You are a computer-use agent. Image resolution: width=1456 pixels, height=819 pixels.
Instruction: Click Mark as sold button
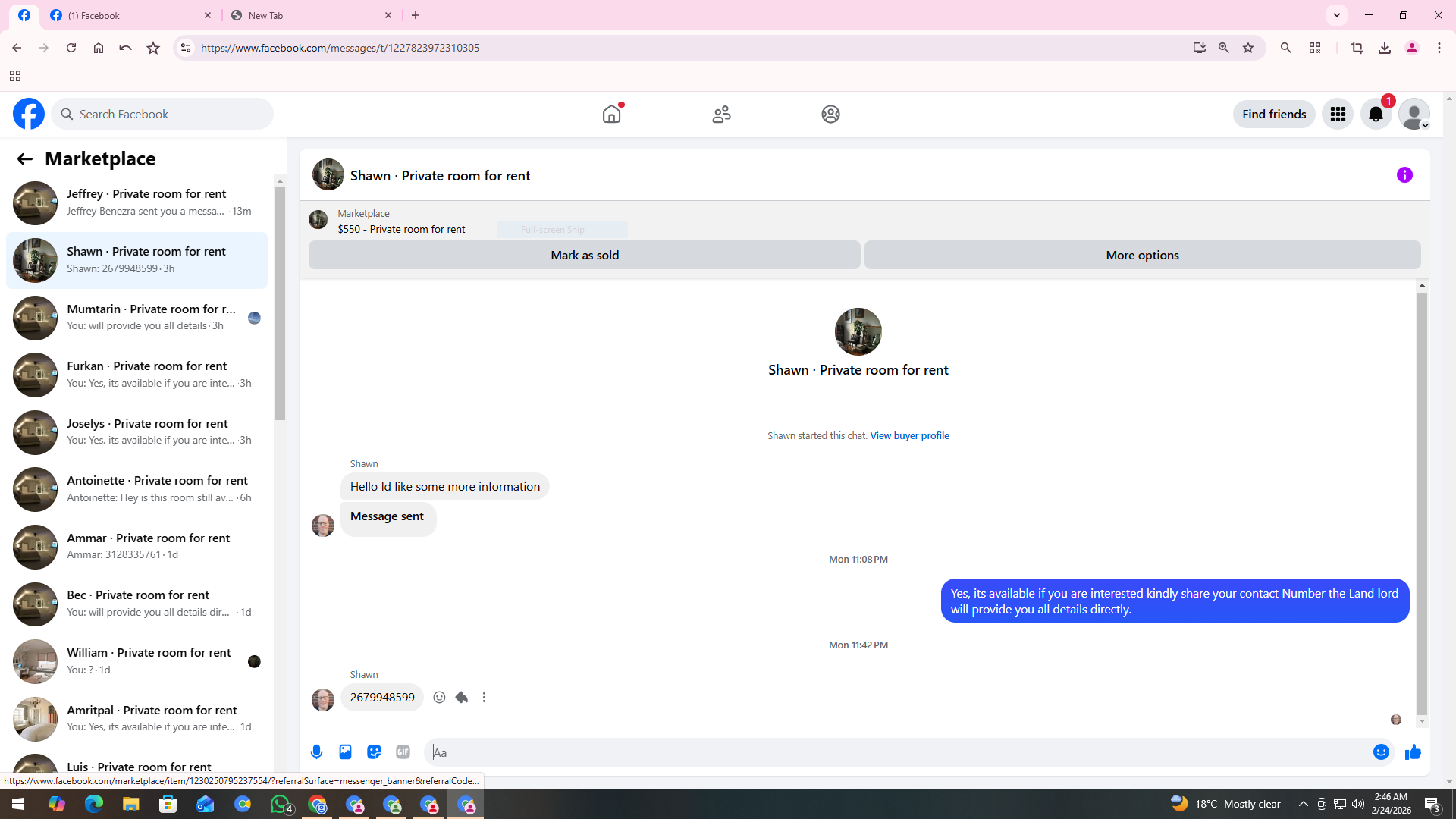pos(584,255)
